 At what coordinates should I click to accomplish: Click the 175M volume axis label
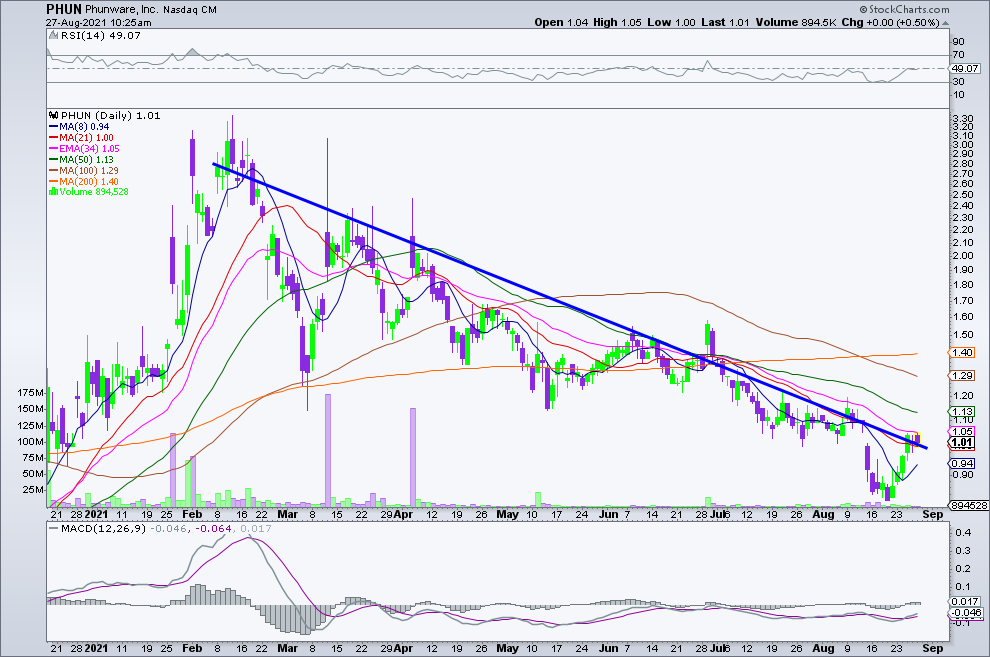coord(30,393)
